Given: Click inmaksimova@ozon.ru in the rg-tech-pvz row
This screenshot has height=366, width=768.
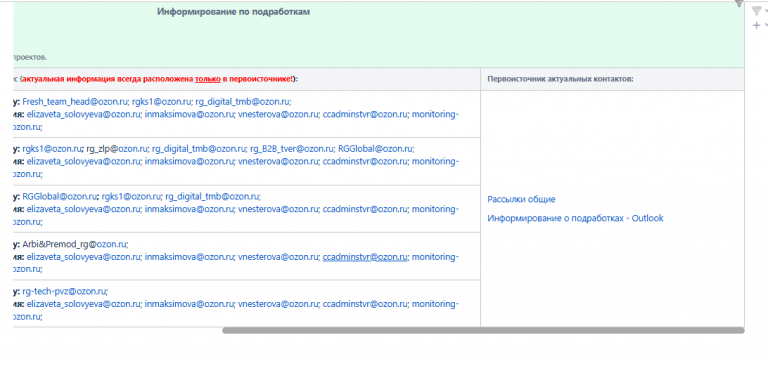Looking at the screenshot, I should click(x=189, y=304).
